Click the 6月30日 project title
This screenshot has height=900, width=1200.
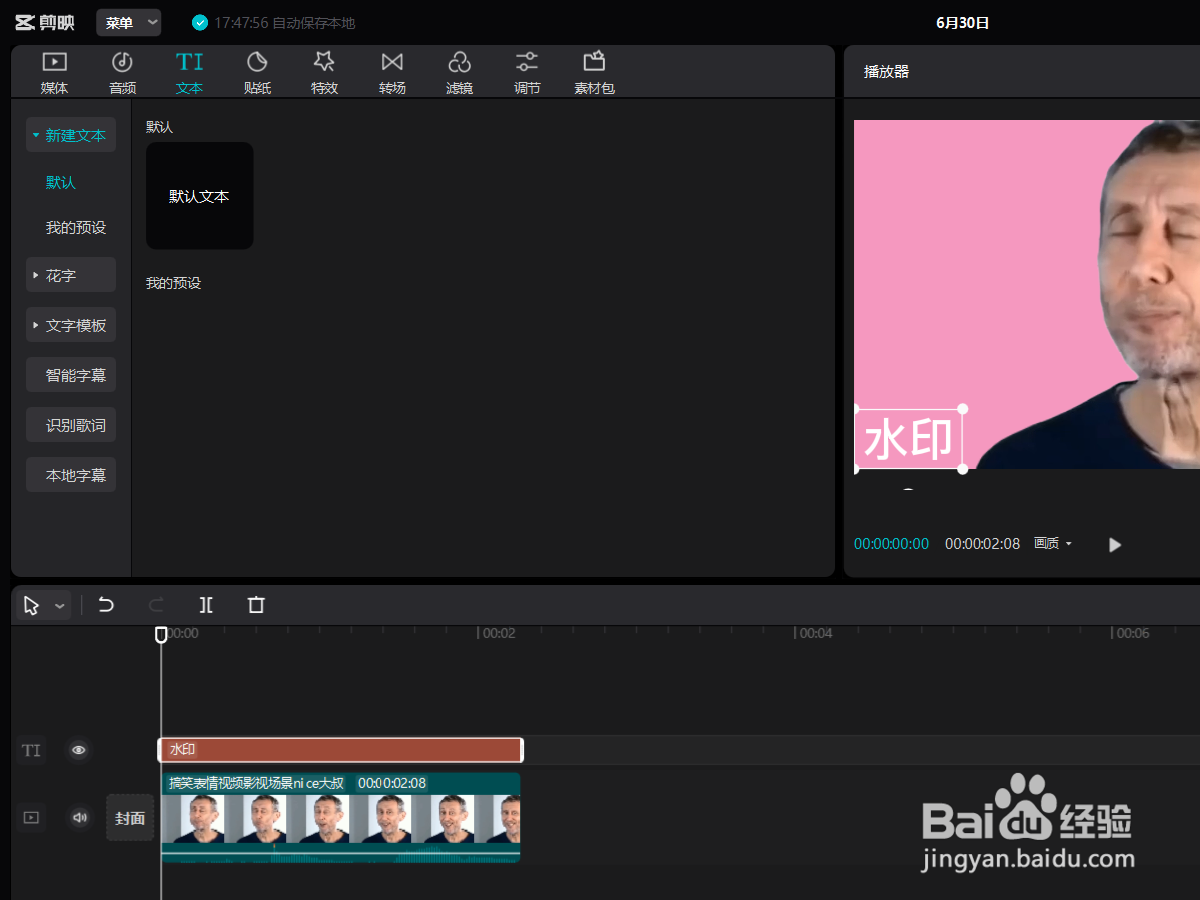tap(963, 22)
